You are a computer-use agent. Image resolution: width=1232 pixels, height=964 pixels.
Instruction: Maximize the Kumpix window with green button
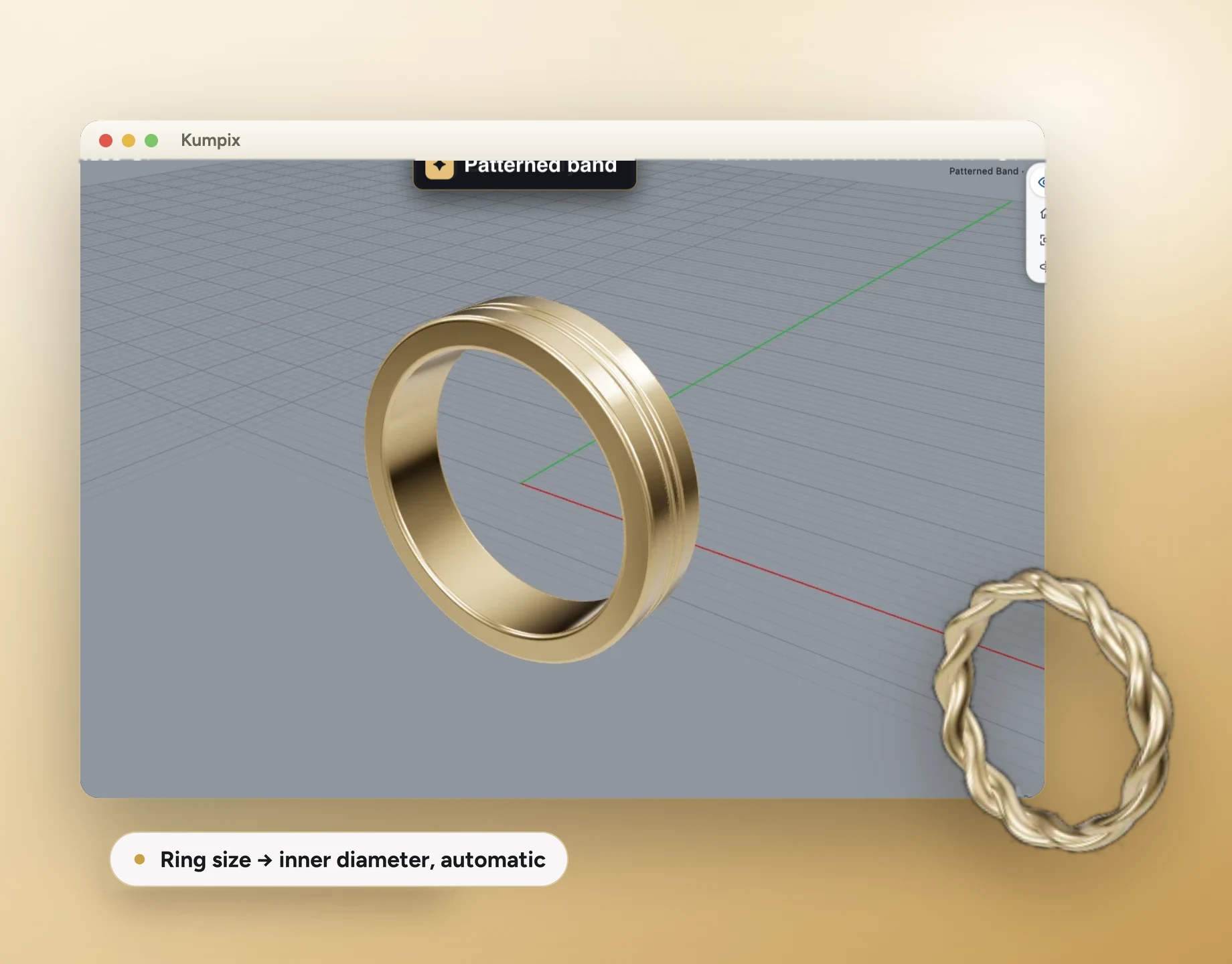pos(151,141)
